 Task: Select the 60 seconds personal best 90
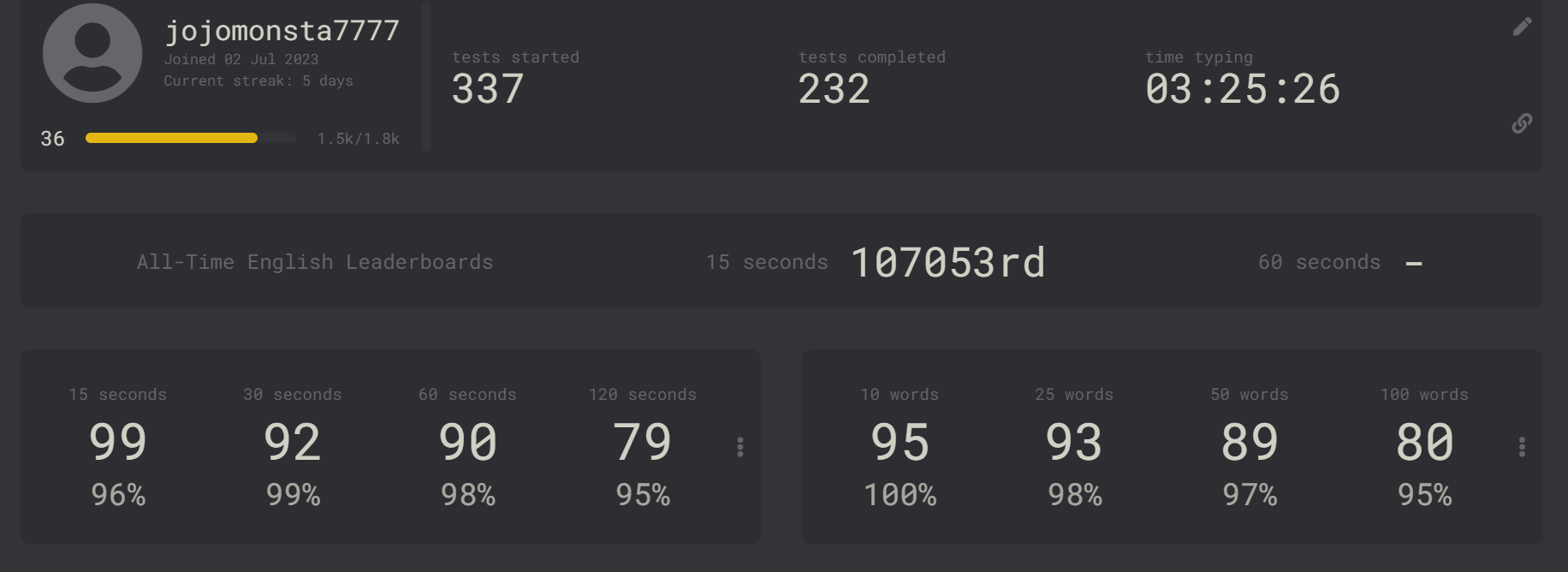(x=467, y=442)
